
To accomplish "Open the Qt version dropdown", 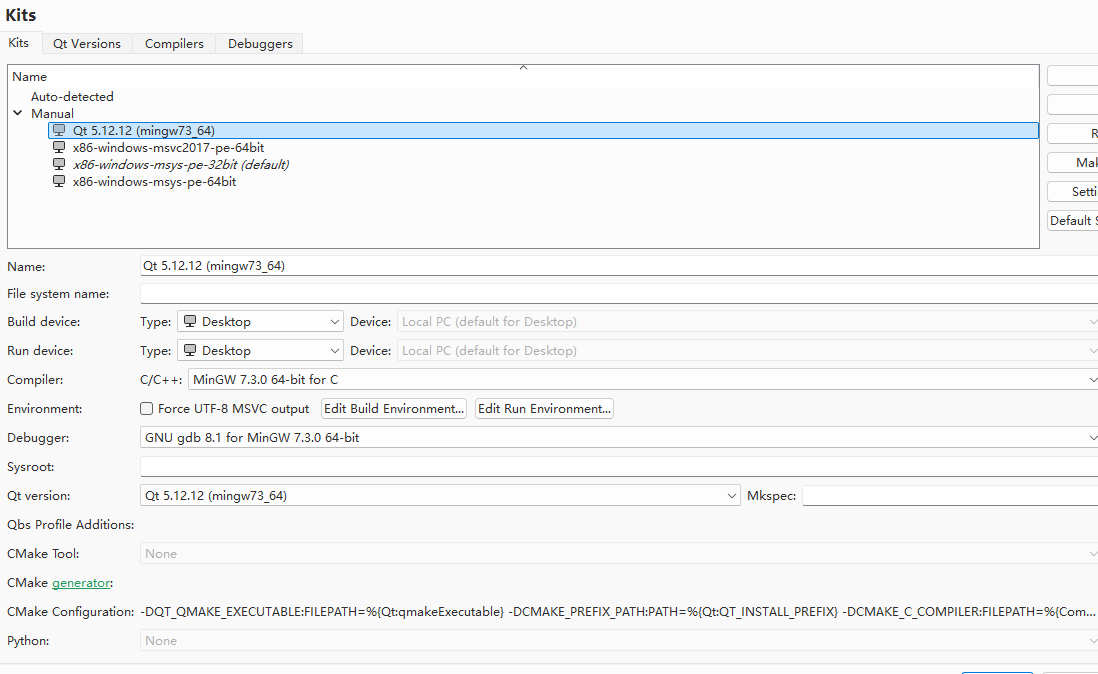I will click(440, 496).
